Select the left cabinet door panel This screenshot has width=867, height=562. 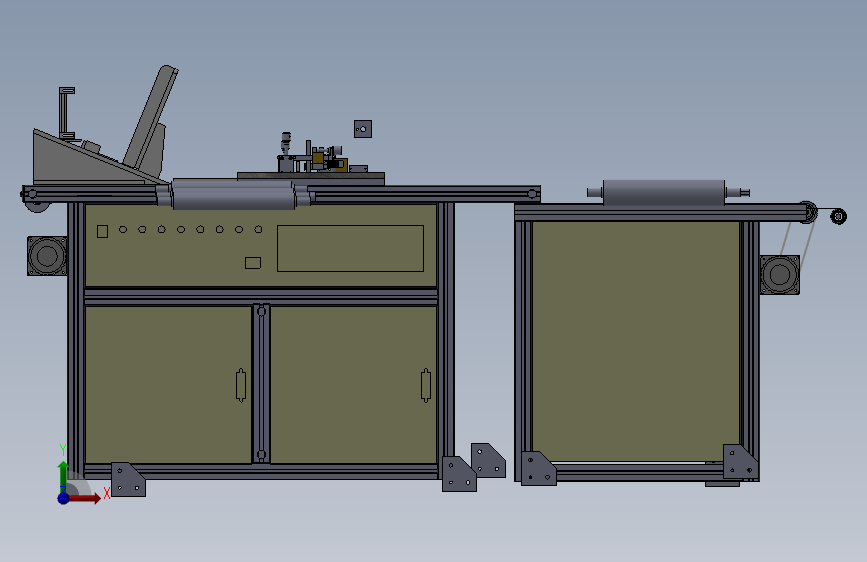click(x=168, y=384)
